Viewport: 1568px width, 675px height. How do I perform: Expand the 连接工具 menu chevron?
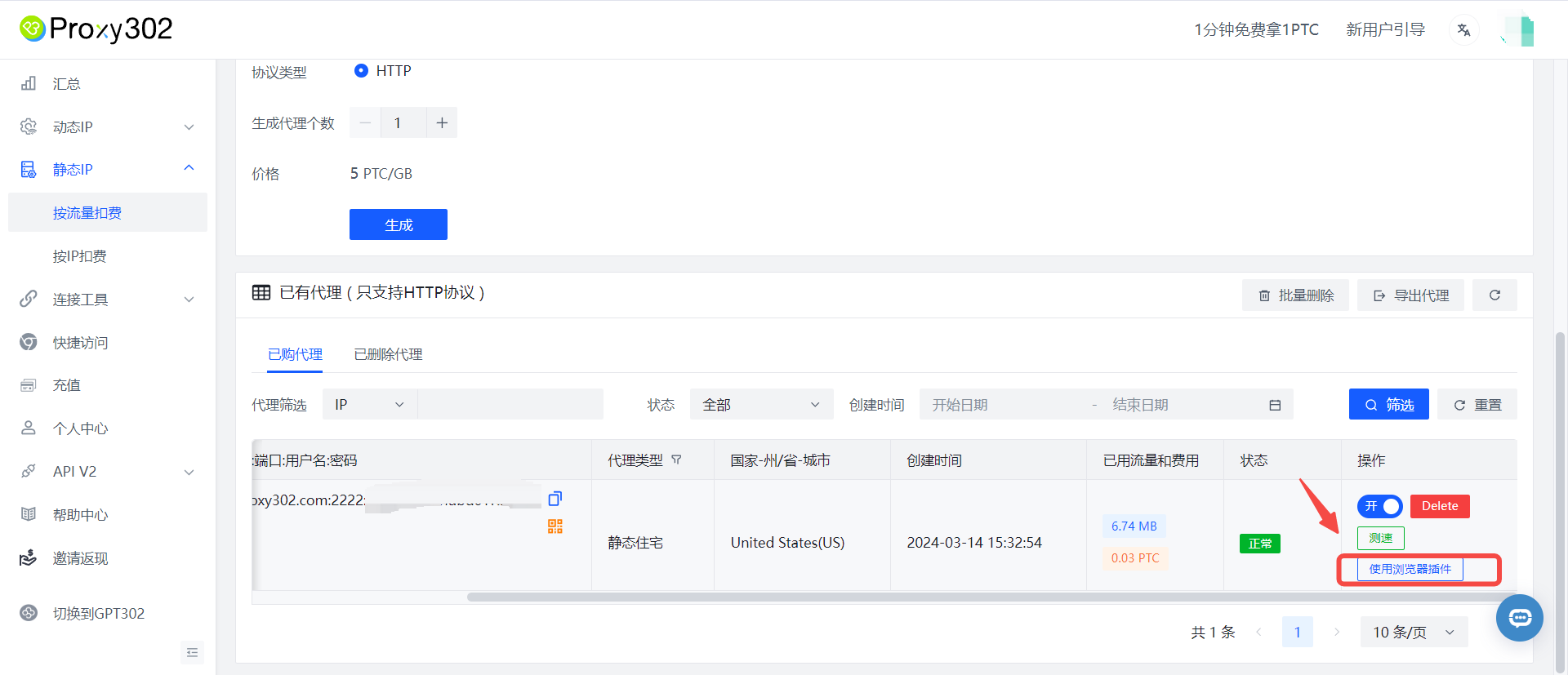(189, 299)
